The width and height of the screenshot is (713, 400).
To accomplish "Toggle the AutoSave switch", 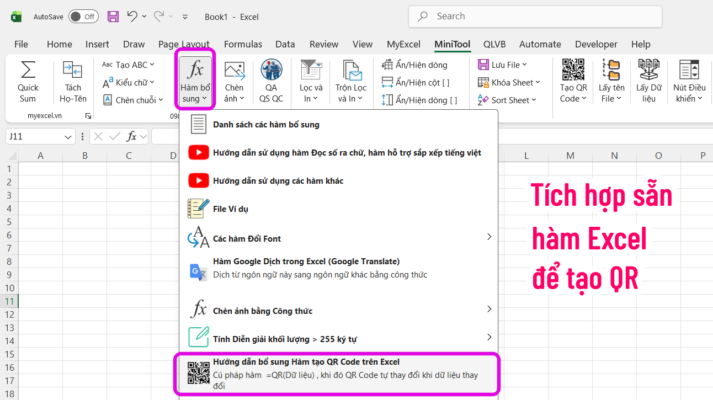I will click(x=82, y=16).
